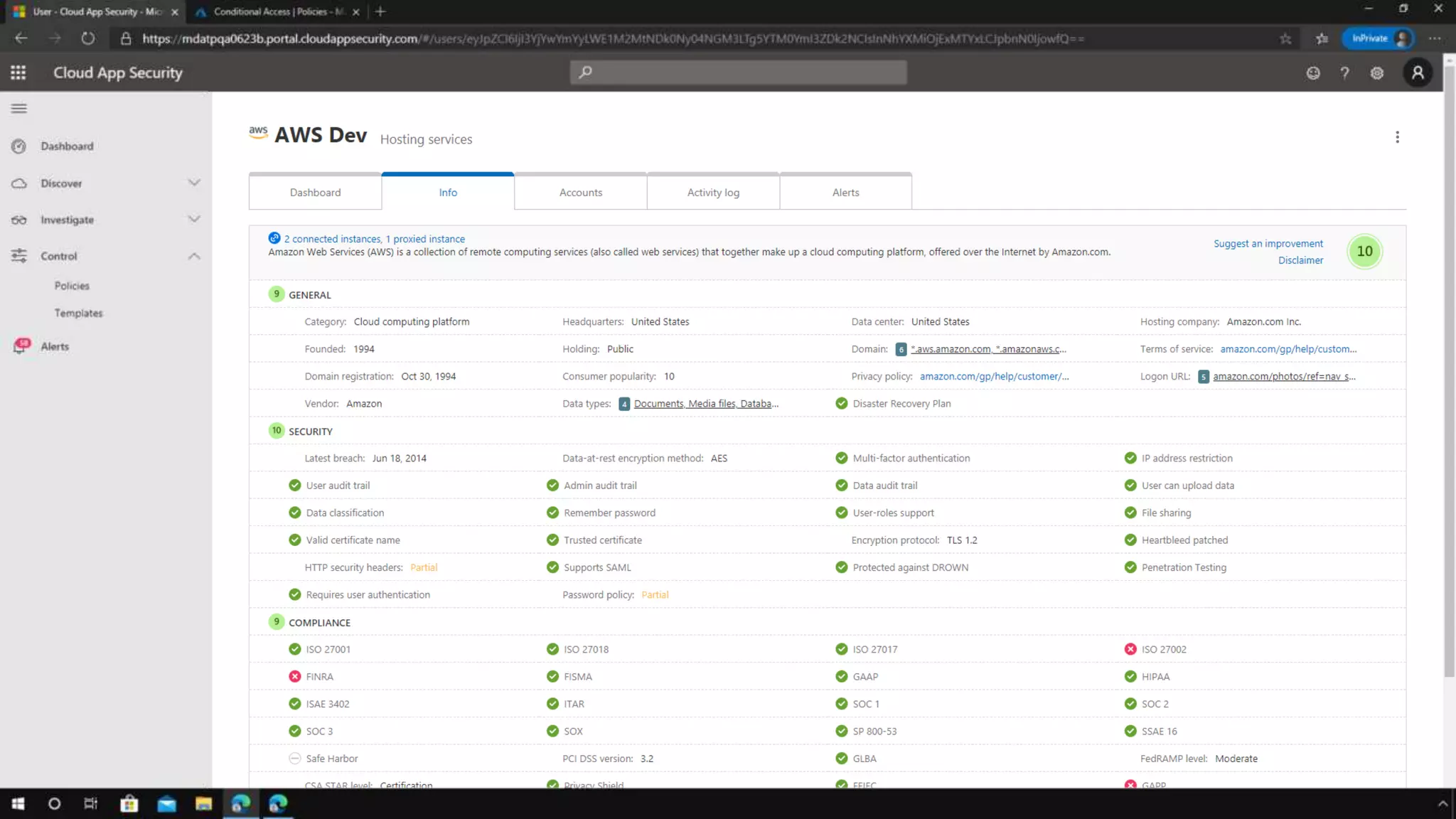Select the Info tab
The height and width of the screenshot is (819, 1456).
(448, 192)
